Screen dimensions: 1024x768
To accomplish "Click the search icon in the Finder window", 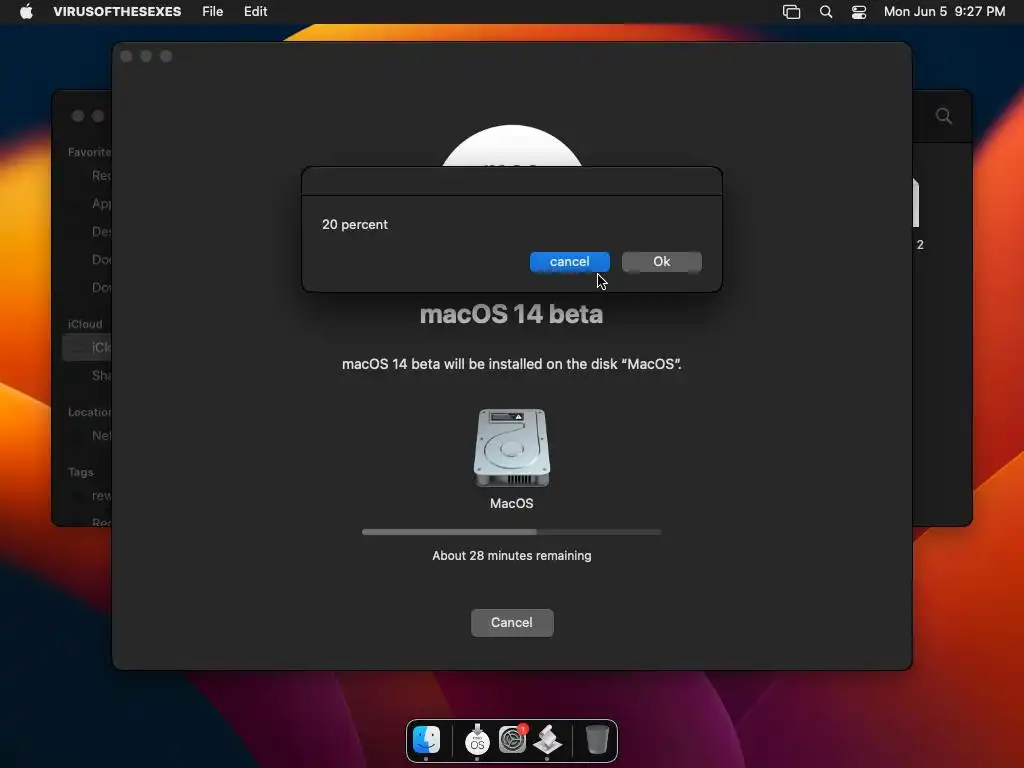I will (x=944, y=116).
